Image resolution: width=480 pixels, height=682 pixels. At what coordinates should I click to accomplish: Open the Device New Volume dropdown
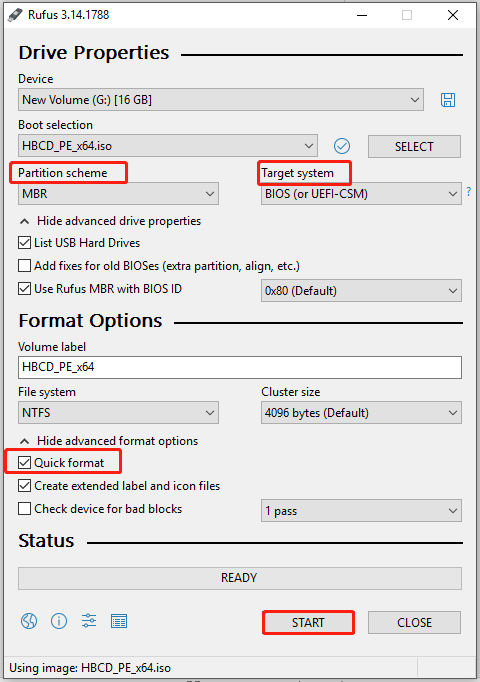(221, 100)
